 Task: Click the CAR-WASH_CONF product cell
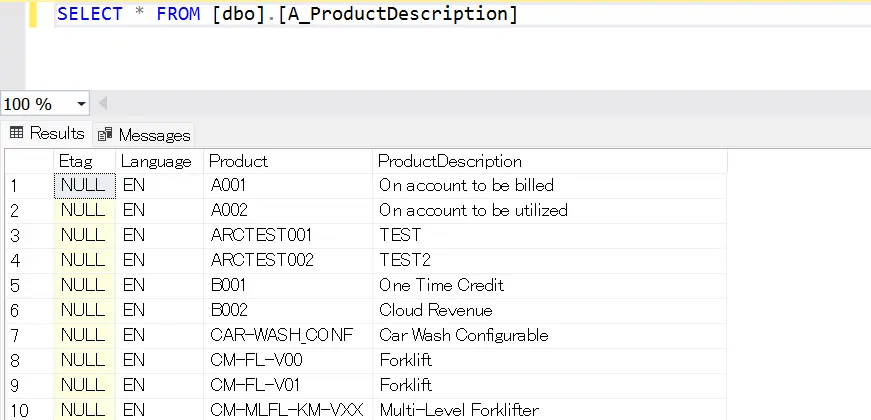(281, 335)
